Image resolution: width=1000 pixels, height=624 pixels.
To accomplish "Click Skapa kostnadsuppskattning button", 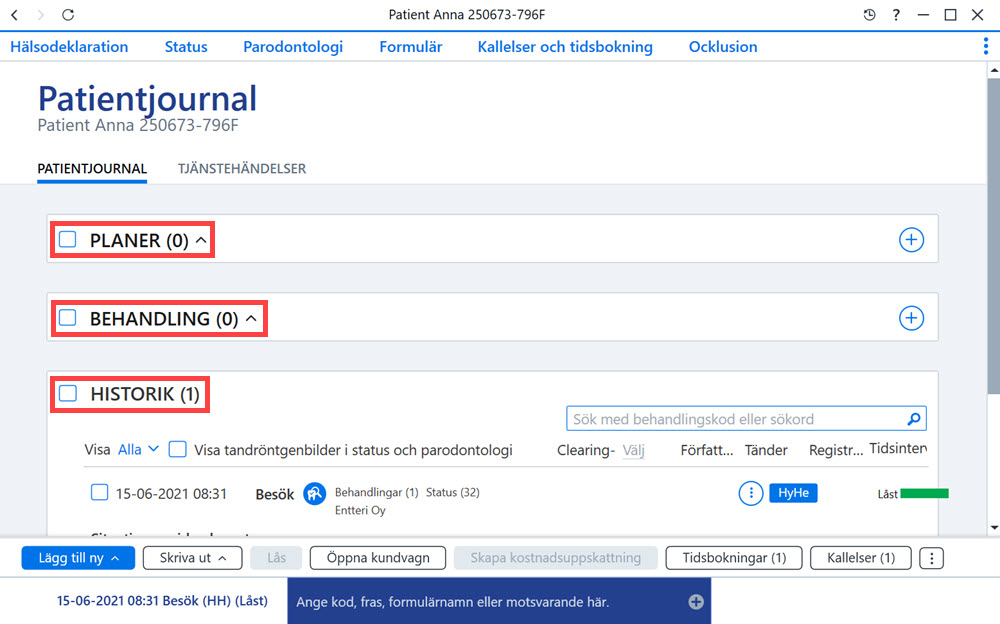I will coord(555,558).
